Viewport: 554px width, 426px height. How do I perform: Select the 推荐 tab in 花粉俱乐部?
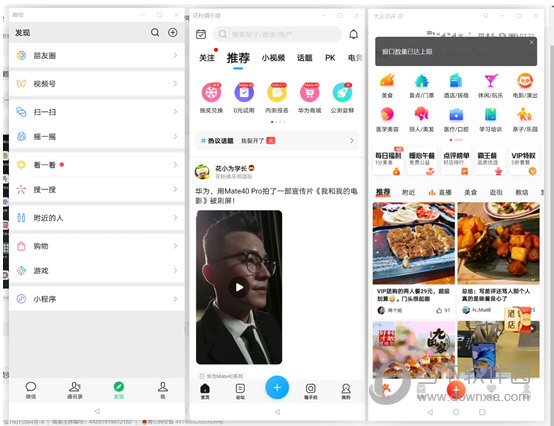pos(238,58)
